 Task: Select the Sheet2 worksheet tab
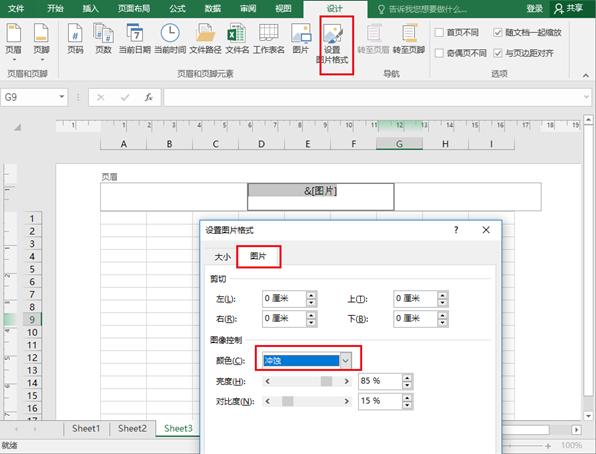tap(132, 429)
